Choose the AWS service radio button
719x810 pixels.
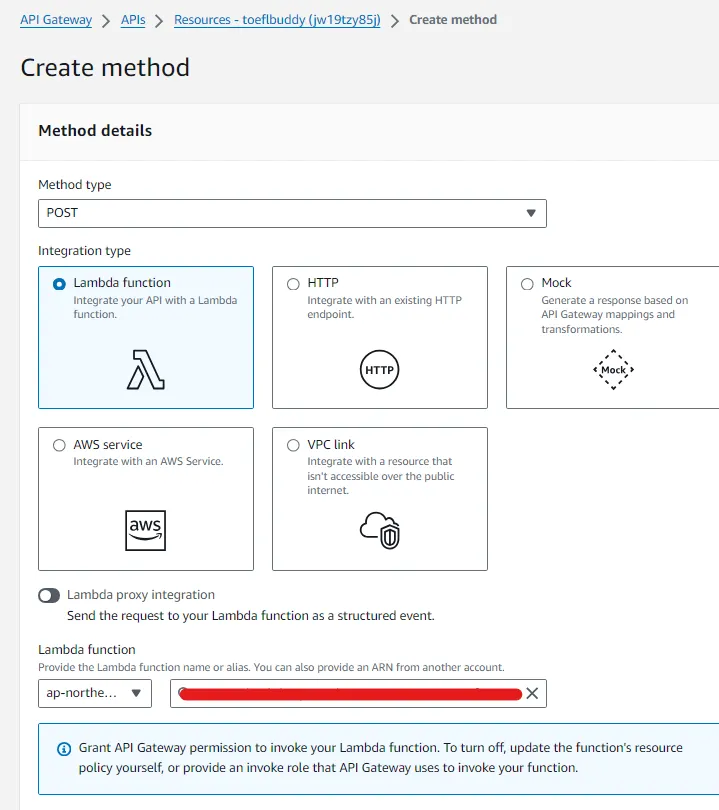59,445
